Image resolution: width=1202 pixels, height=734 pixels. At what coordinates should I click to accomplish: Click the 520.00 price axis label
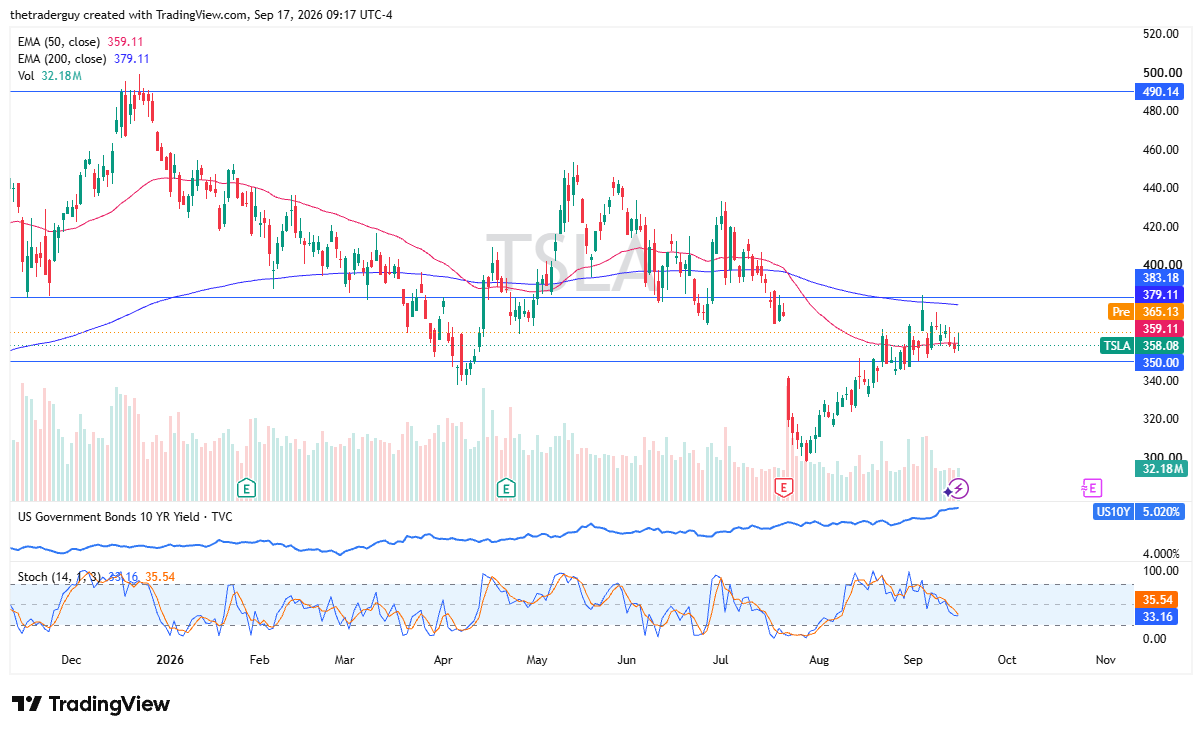1161,34
